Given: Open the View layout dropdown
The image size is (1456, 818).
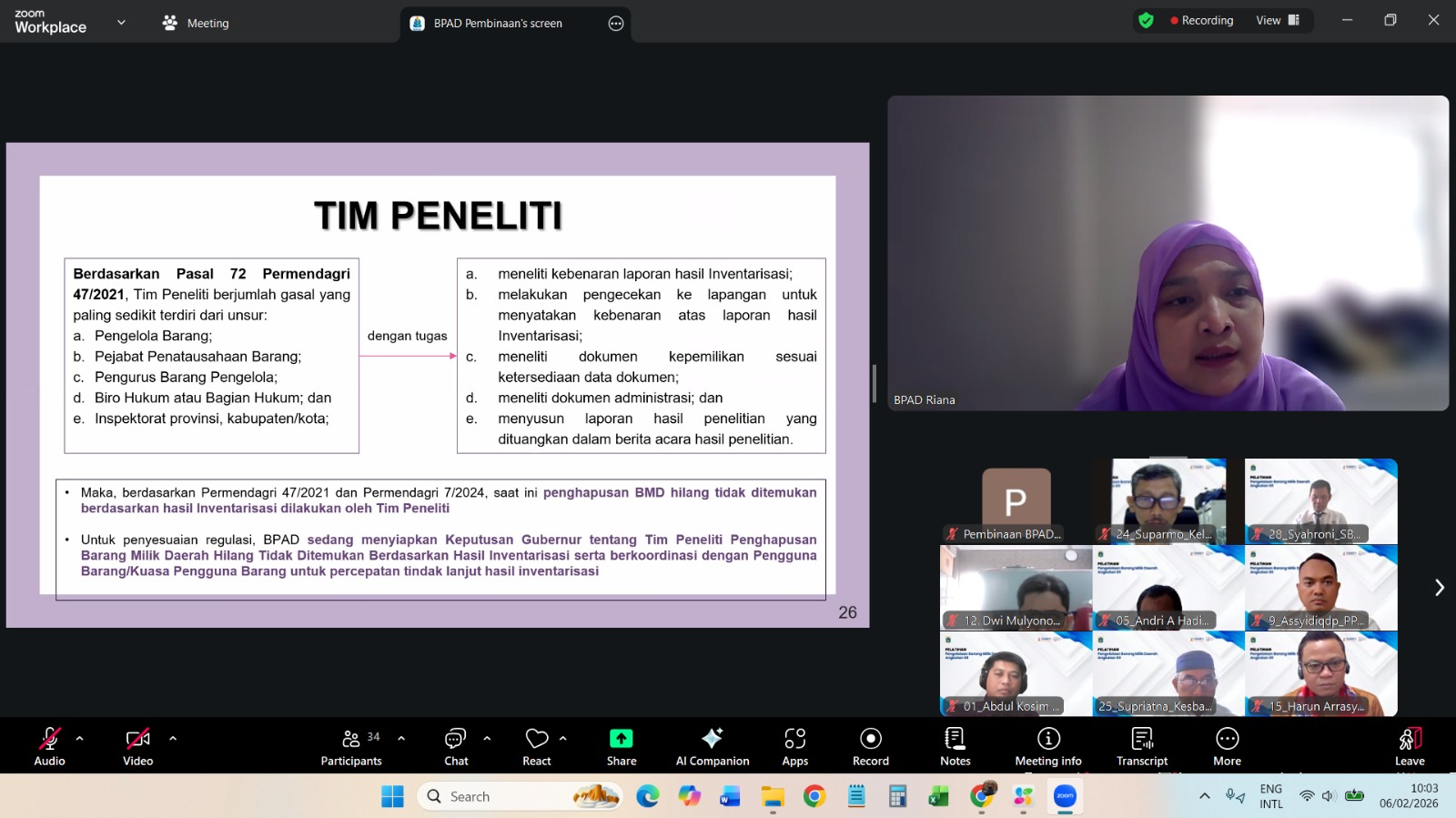Looking at the screenshot, I should [1278, 20].
